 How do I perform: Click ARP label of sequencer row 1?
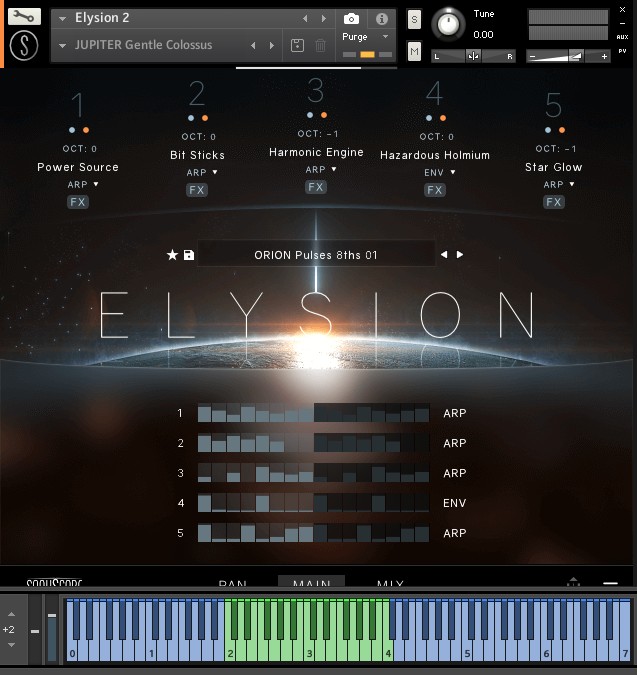[x=455, y=413]
